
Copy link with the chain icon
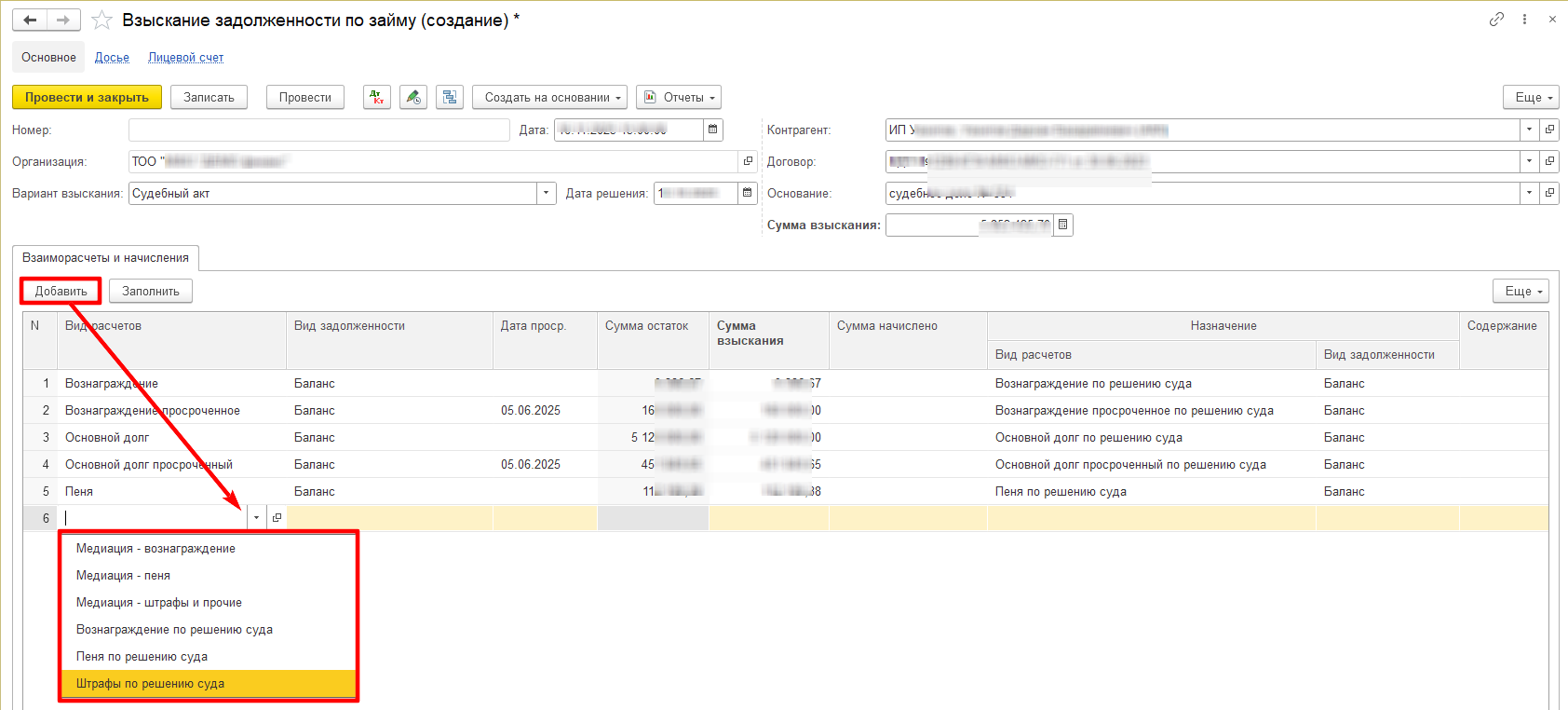pos(1496,20)
